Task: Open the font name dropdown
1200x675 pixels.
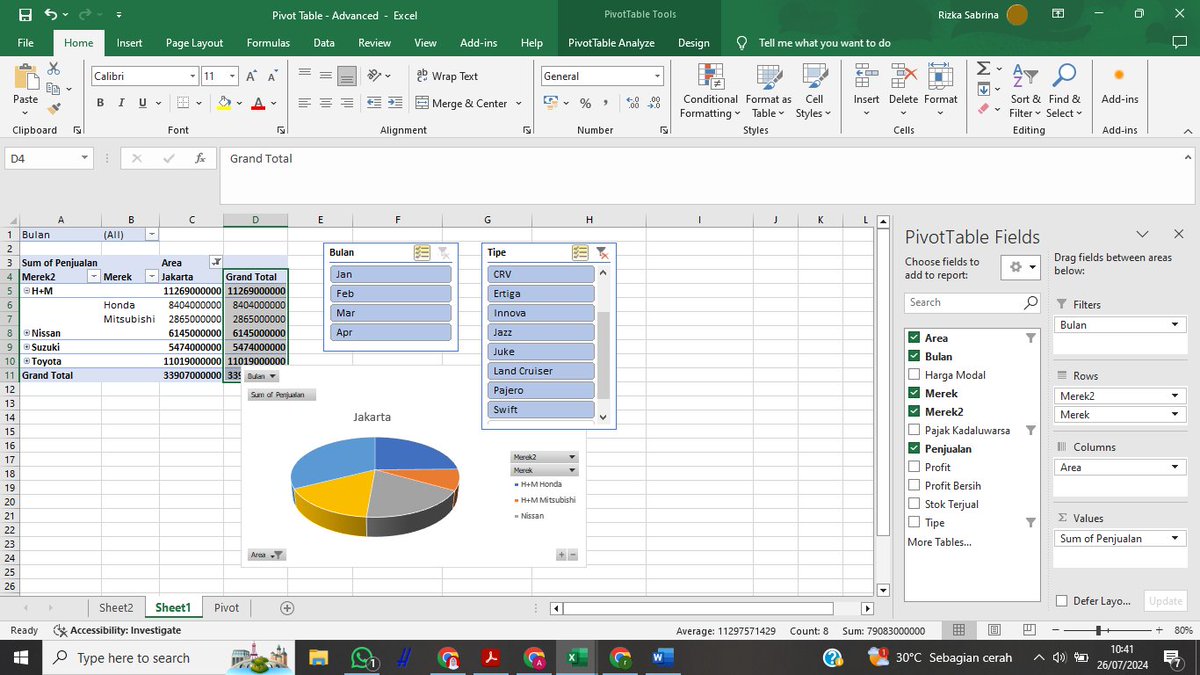Action: pyautogui.click(x=193, y=76)
